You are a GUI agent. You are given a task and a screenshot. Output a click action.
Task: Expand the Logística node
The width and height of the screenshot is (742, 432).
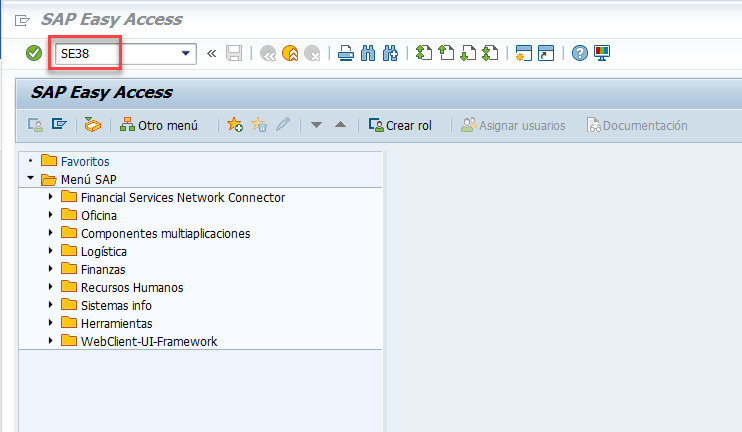50,251
